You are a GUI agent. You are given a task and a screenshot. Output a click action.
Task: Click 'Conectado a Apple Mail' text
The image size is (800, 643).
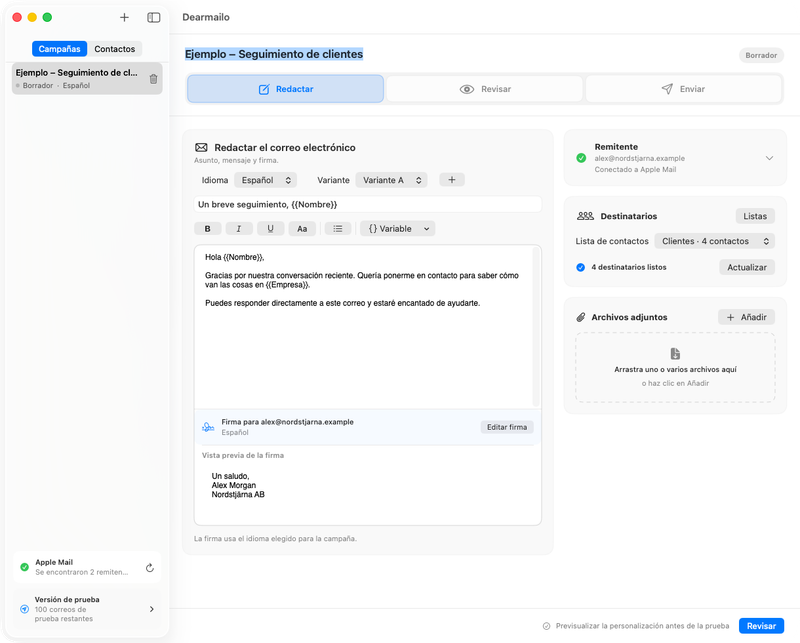[635, 169]
